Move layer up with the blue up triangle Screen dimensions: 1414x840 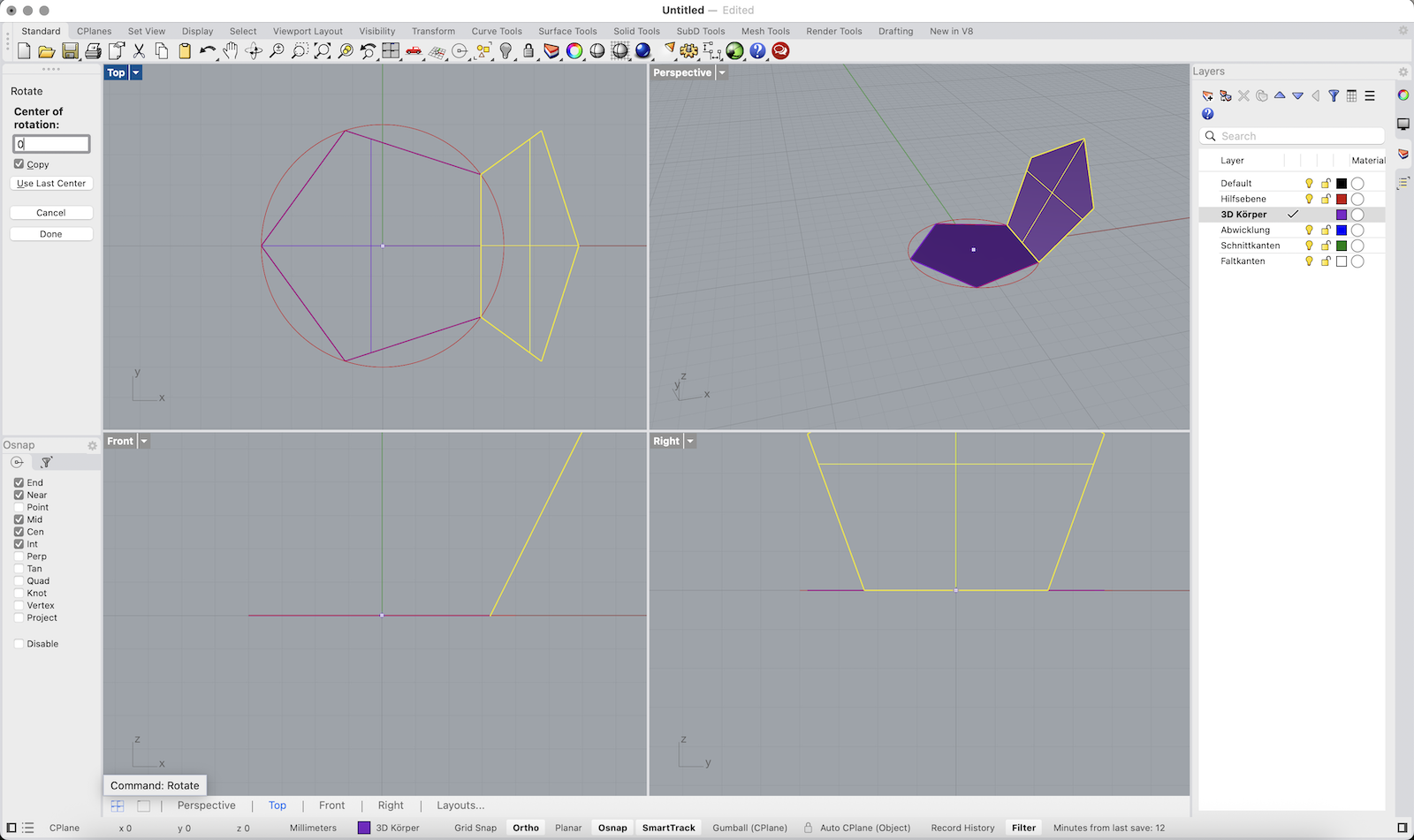pyautogui.click(x=1280, y=95)
